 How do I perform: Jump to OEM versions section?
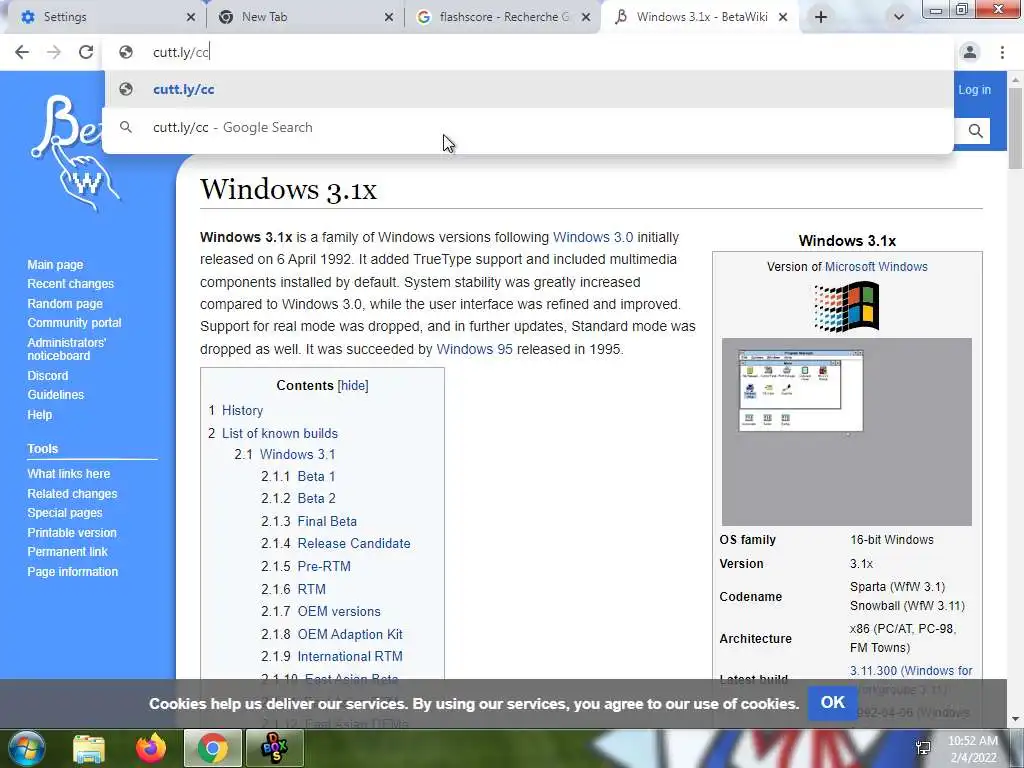pyautogui.click(x=339, y=611)
